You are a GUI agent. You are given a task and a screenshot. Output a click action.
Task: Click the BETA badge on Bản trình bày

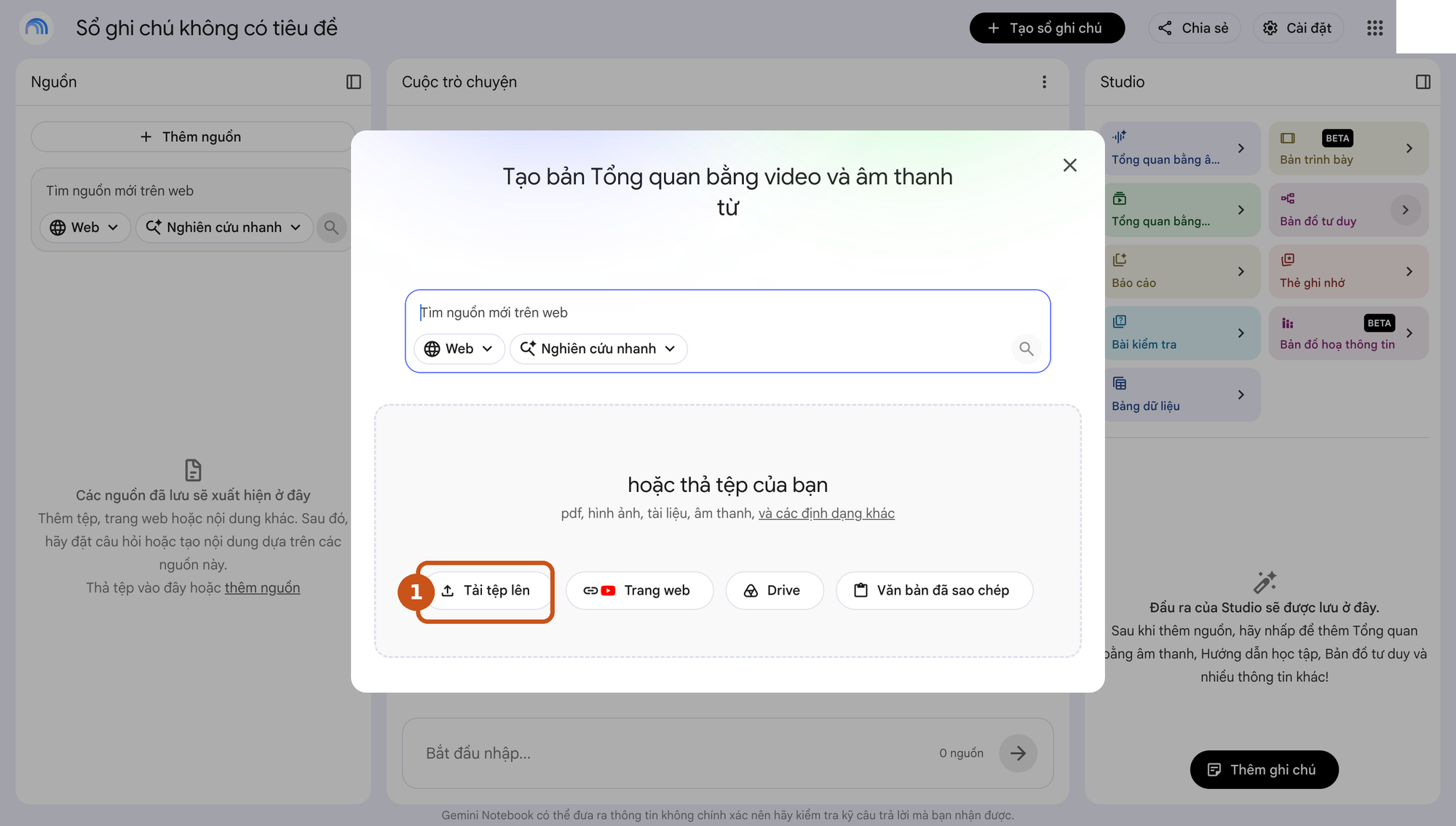click(1337, 138)
